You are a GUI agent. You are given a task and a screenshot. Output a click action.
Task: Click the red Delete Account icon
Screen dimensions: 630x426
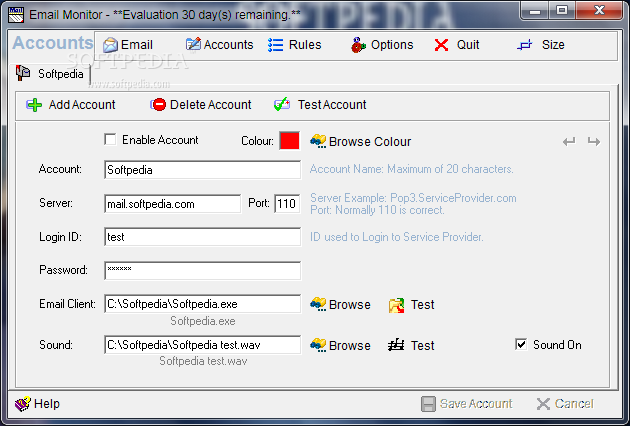pyautogui.click(x=158, y=105)
